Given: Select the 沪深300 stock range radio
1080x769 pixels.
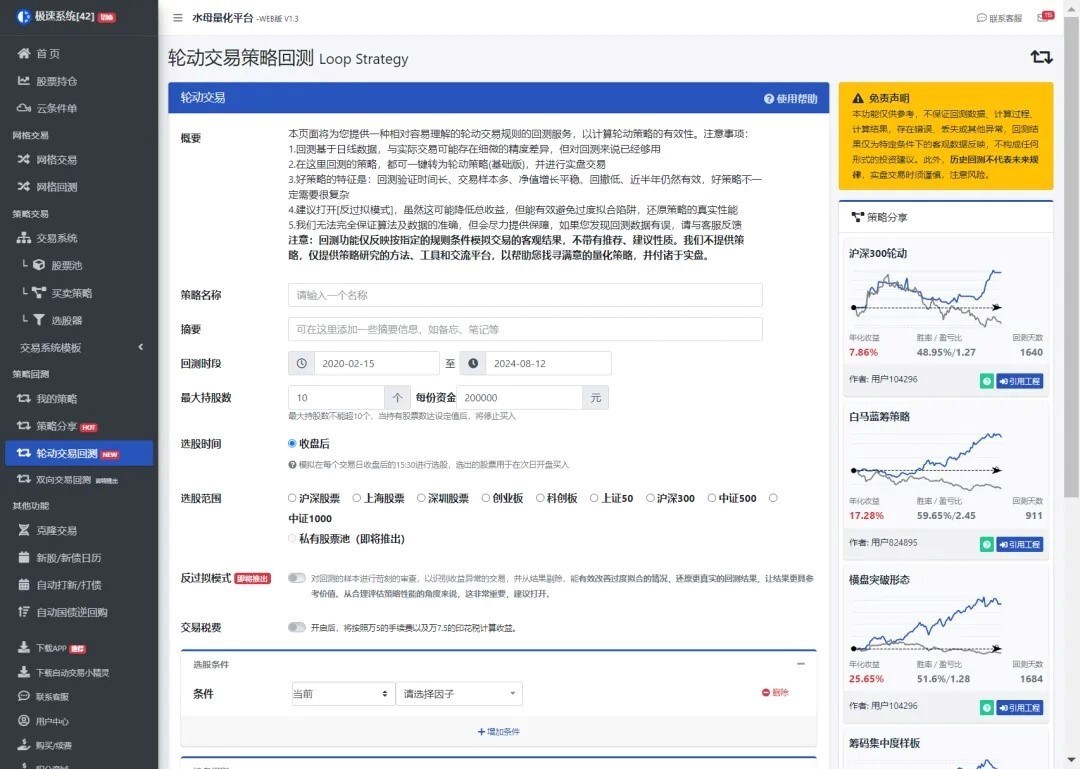Looking at the screenshot, I should 650,498.
